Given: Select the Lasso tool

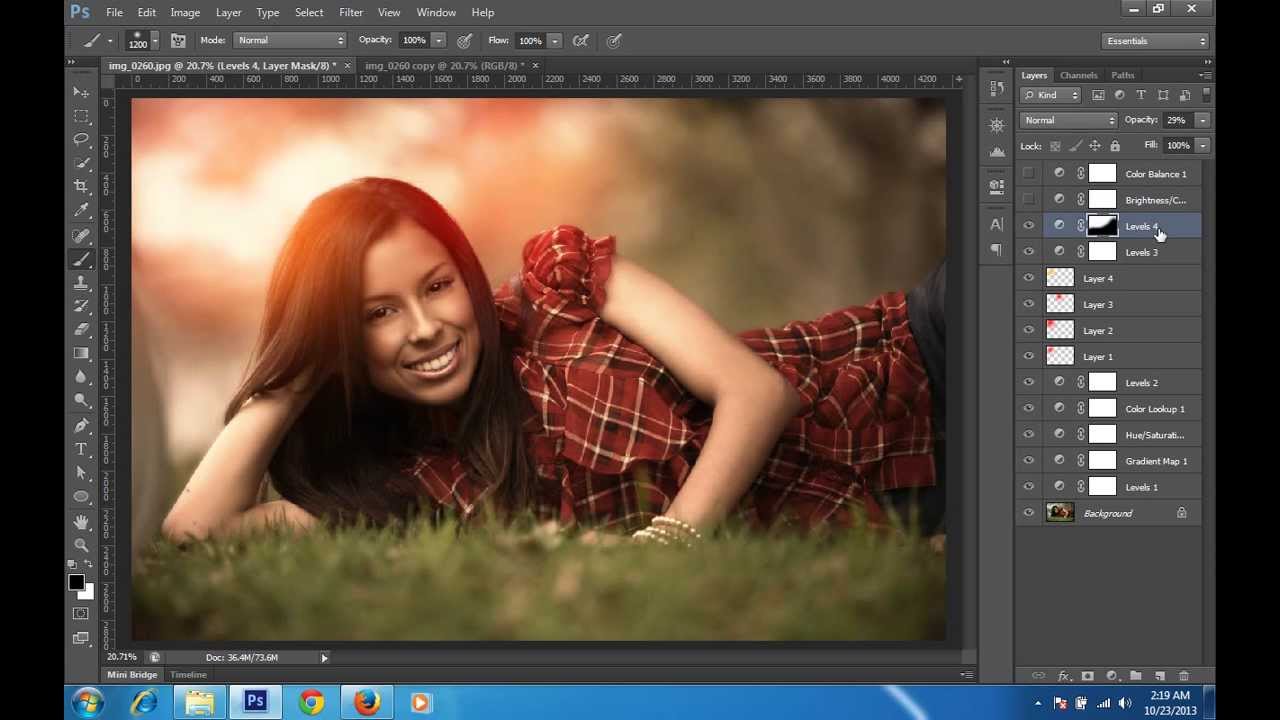Looking at the screenshot, I should (81, 140).
